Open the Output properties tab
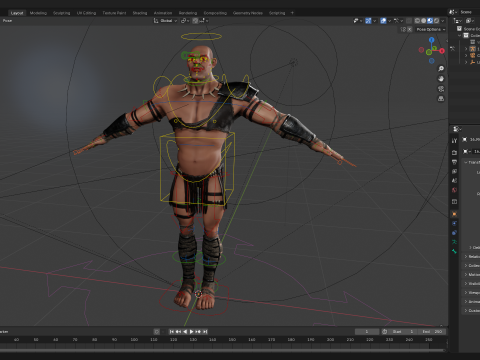The image size is (480, 360). (x=454, y=162)
